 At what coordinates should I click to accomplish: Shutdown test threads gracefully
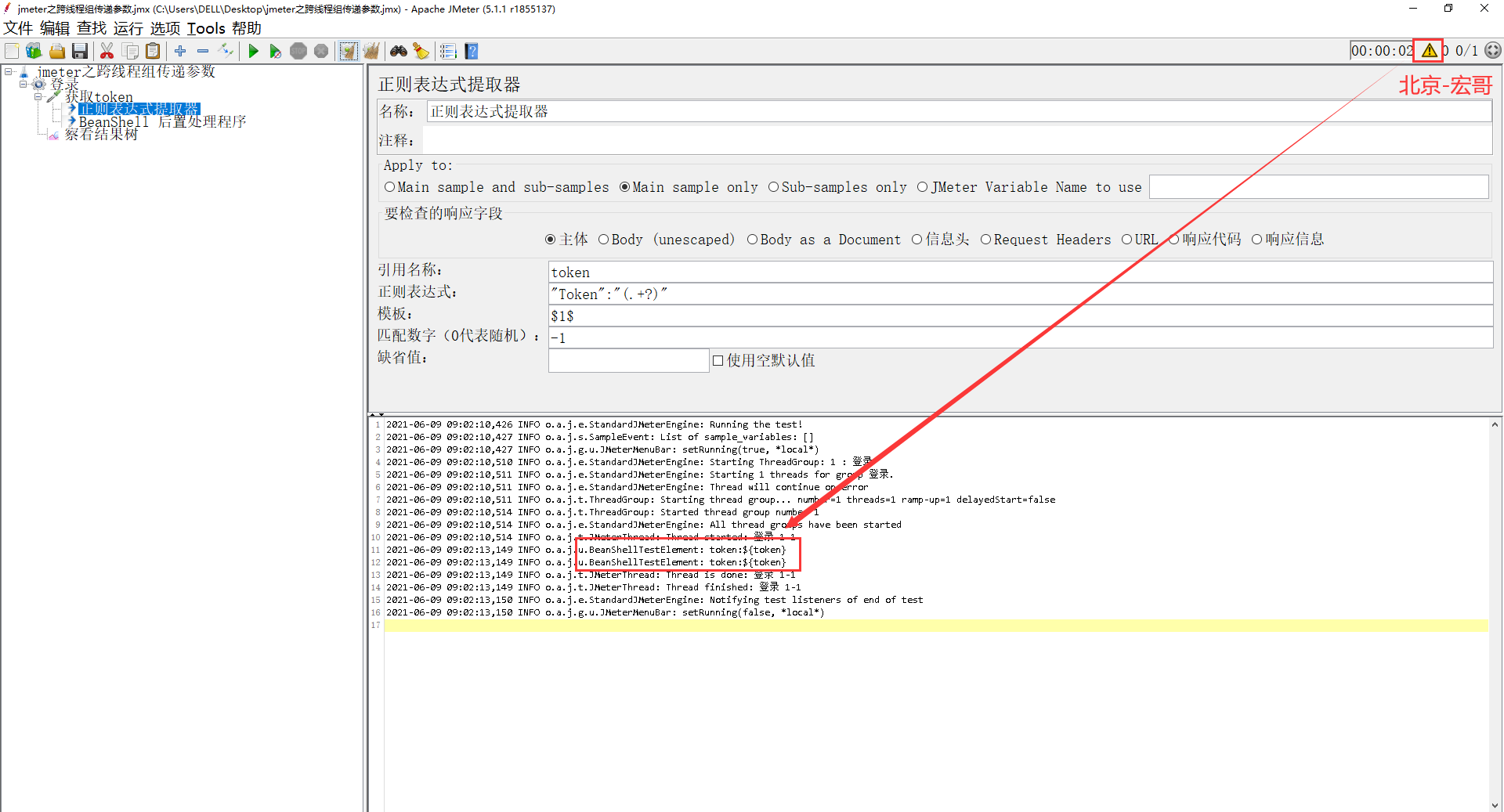coord(321,52)
